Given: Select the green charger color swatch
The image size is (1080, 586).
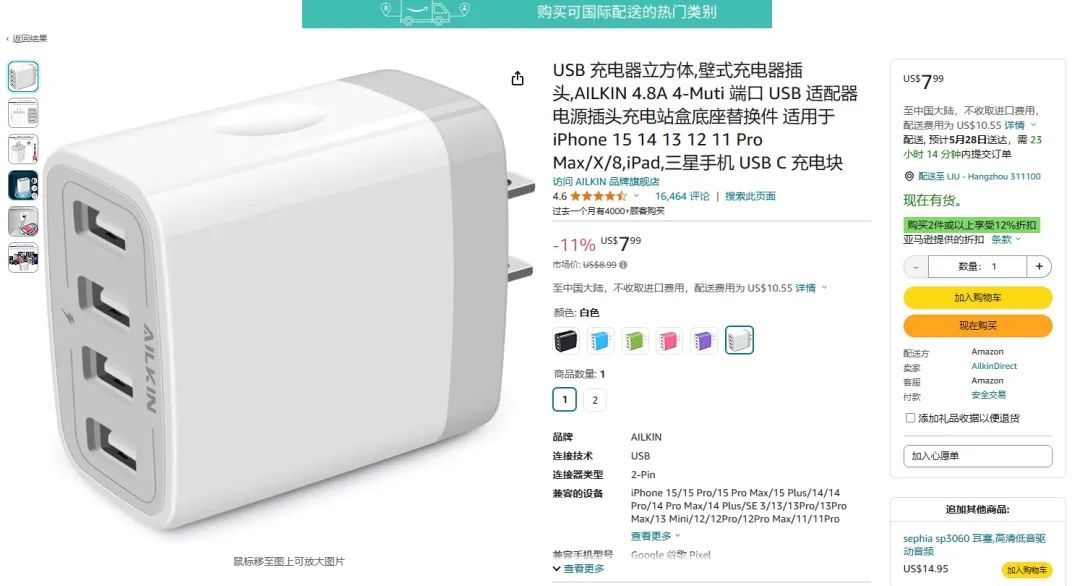Looking at the screenshot, I should [634, 340].
